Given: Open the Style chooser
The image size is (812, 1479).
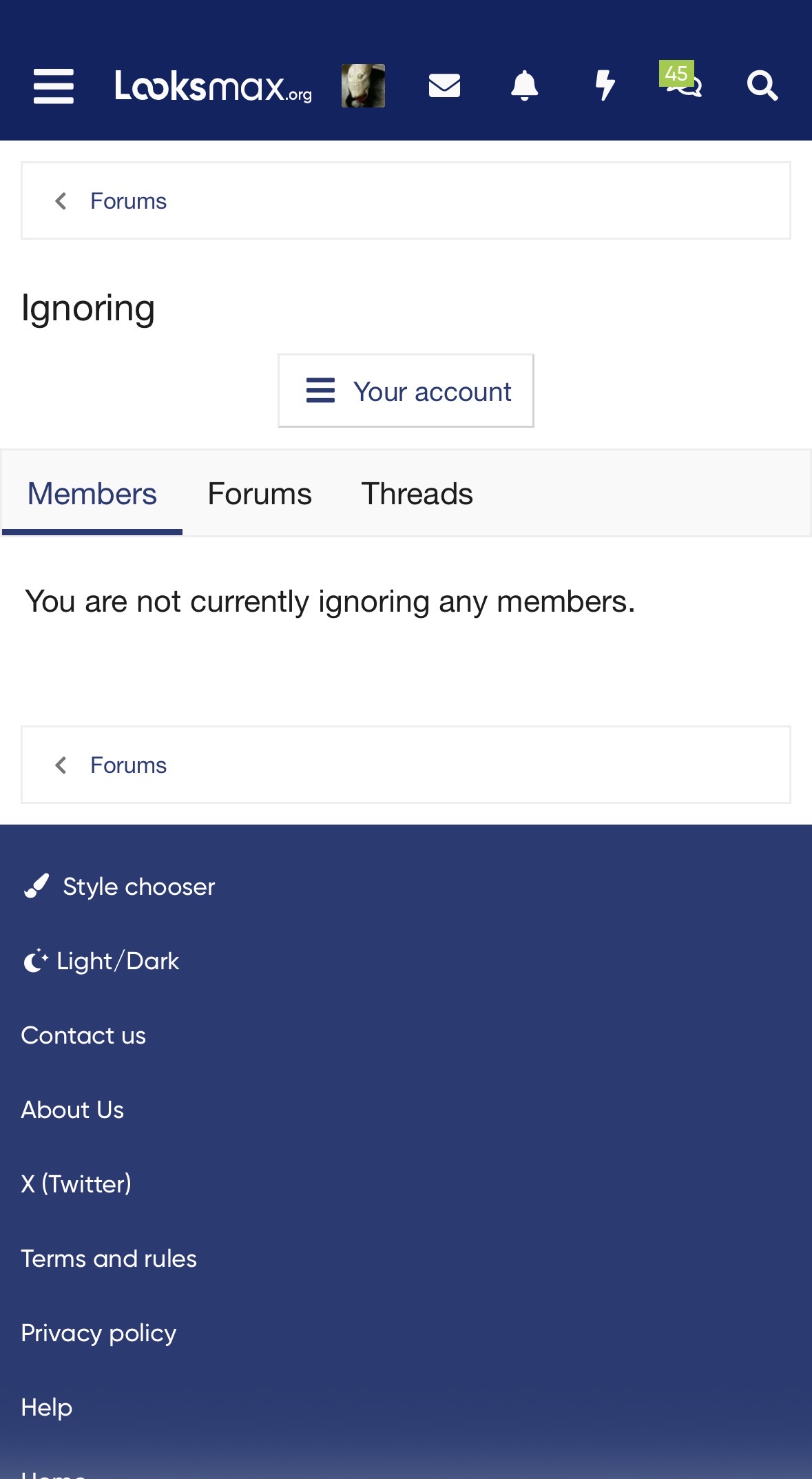Looking at the screenshot, I should [x=138, y=887].
